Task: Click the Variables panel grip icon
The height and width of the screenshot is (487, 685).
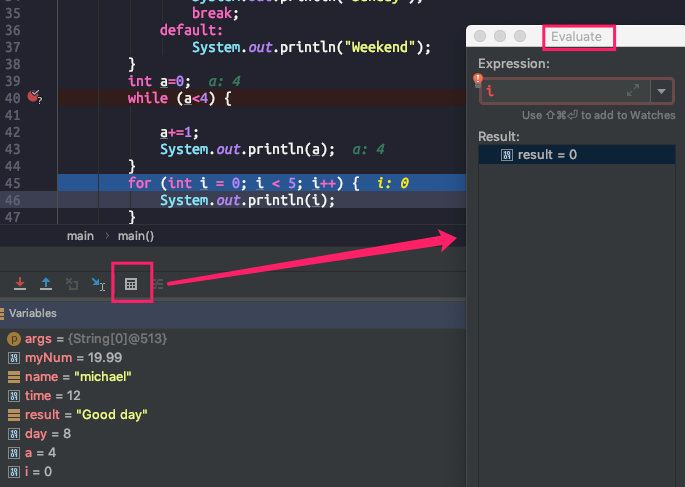Action: pos(2,314)
